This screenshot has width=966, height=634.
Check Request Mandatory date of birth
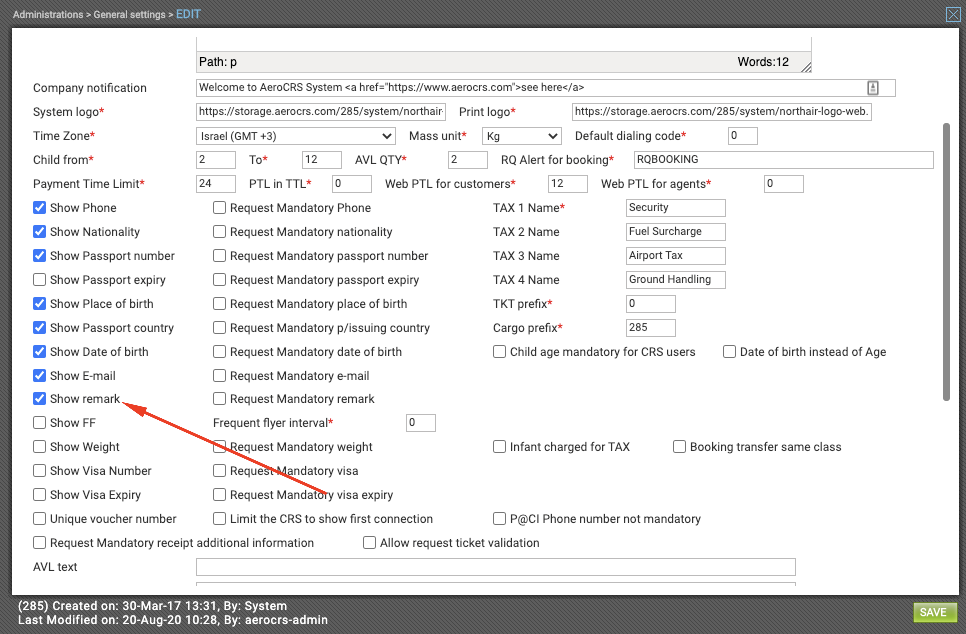[x=219, y=352]
